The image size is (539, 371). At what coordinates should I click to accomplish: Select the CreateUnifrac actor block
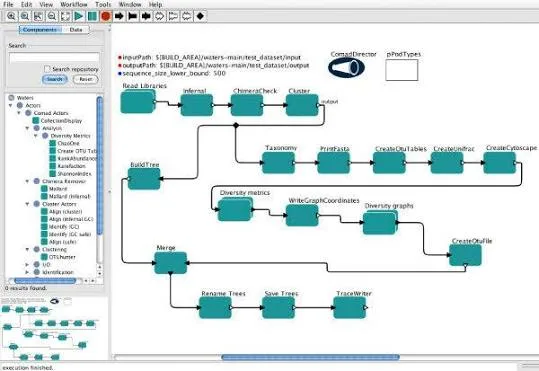[x=447, y=163]
